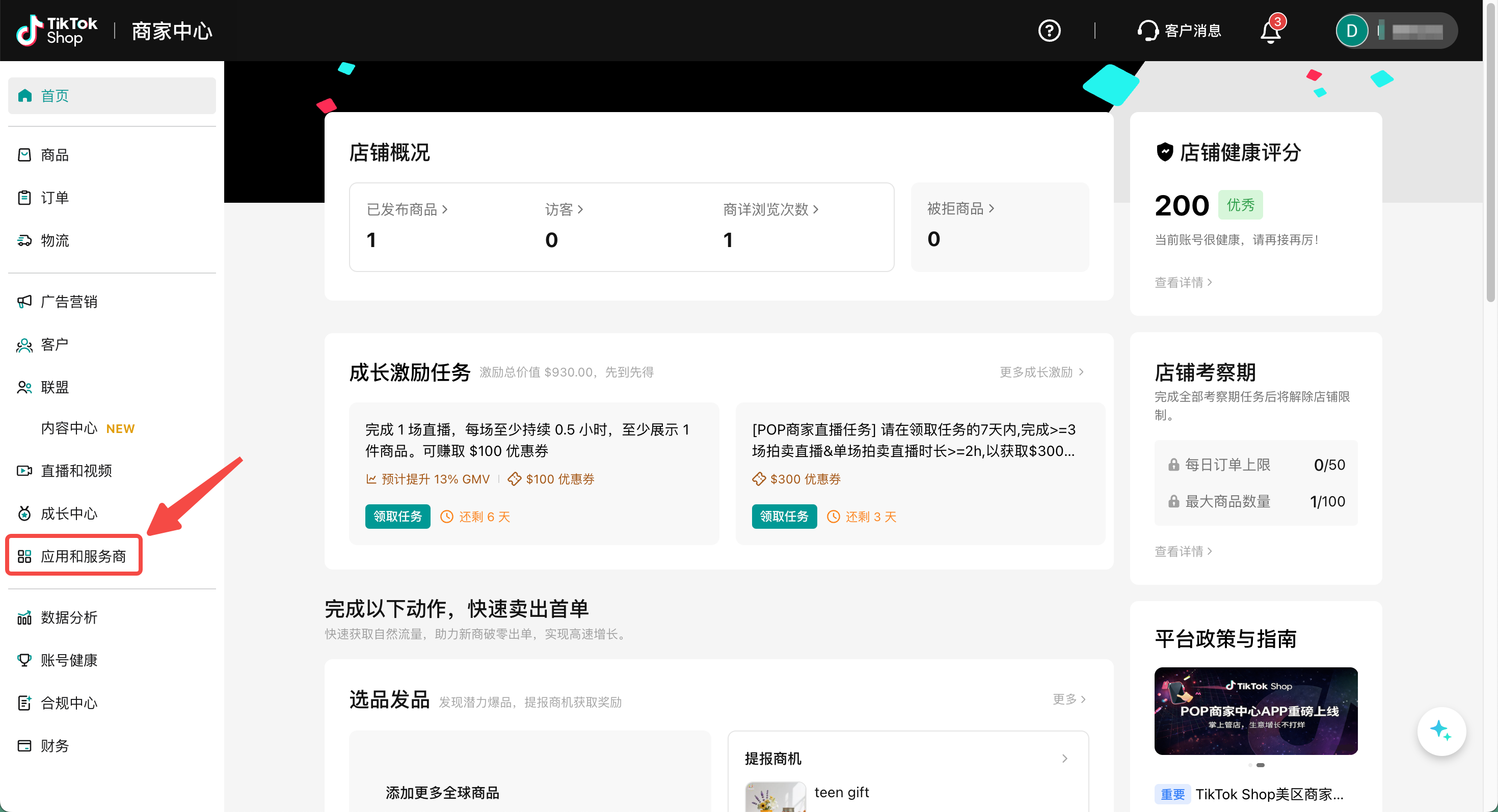This screenshot has height=812, width=1498.
Task: Click the $300 优惠券 coupon icon
Action: click(x=759, y=479)
